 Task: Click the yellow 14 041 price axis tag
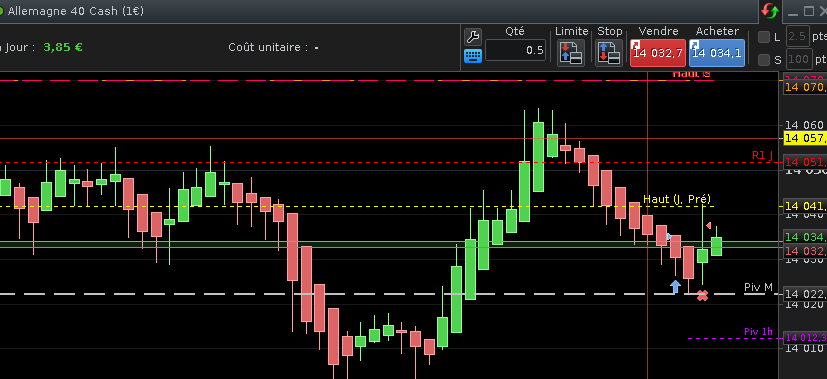click(805, 207)
